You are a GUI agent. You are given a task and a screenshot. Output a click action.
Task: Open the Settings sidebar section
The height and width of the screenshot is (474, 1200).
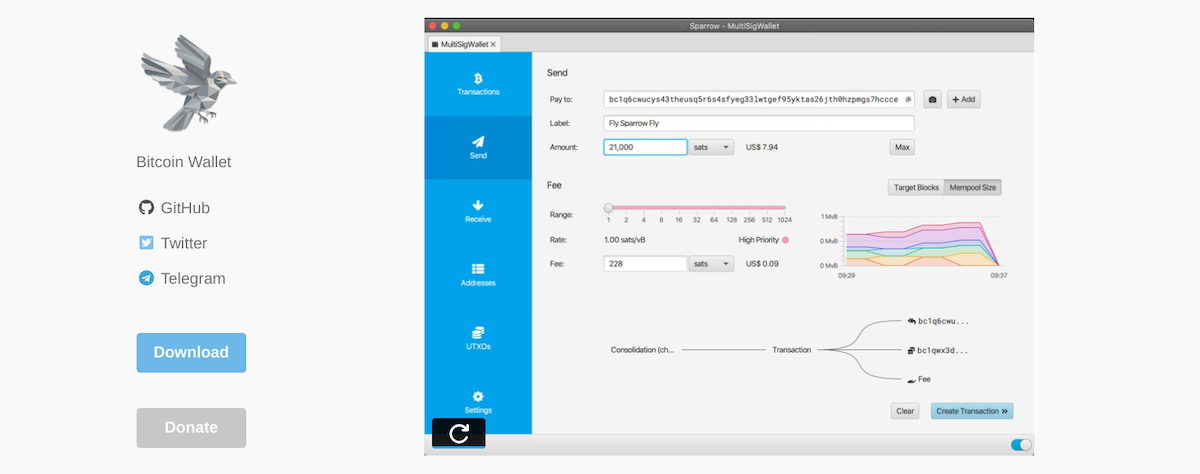click(x=478, y=402)
